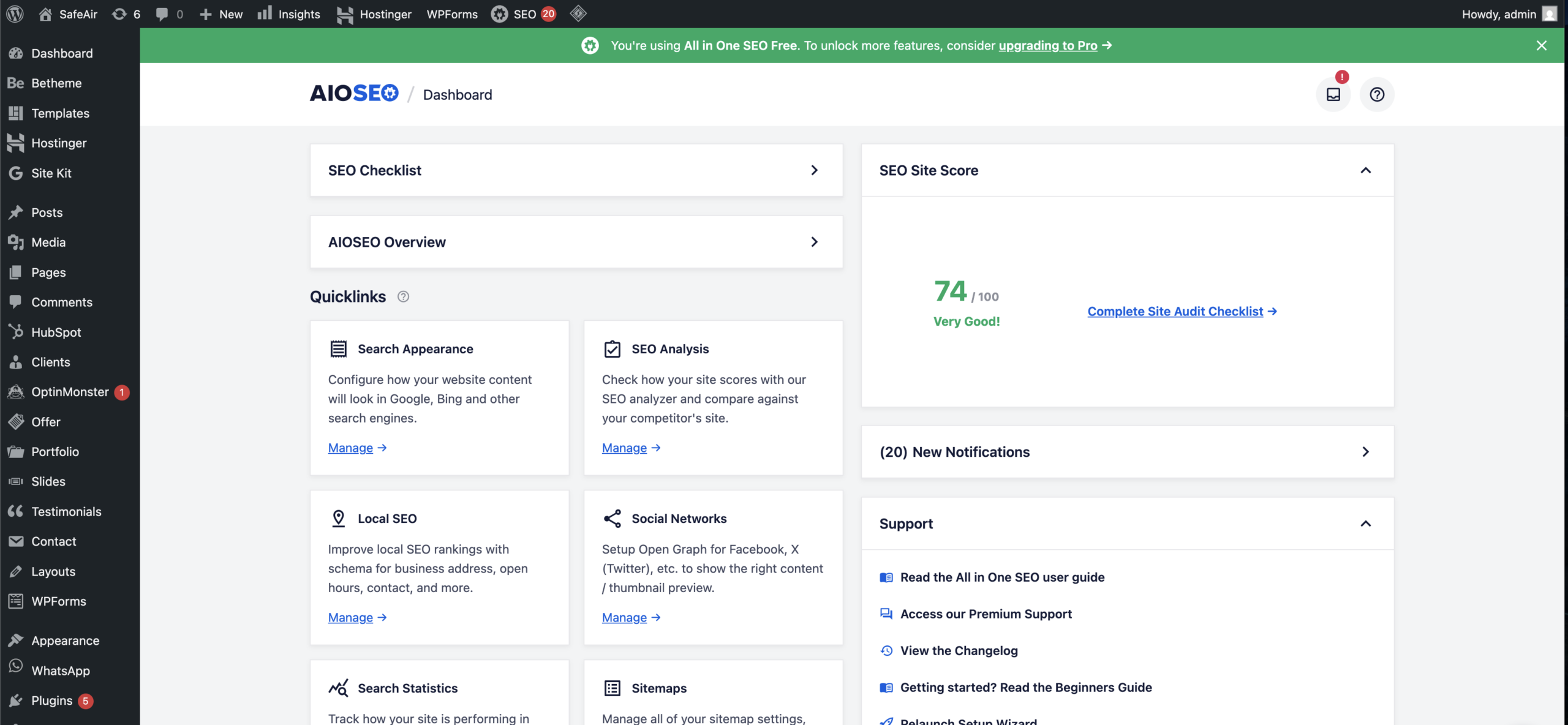Open Templates in the sidebar
Image resolution: width=1568 pixels, height=725 pixels.
pos(70,113)
